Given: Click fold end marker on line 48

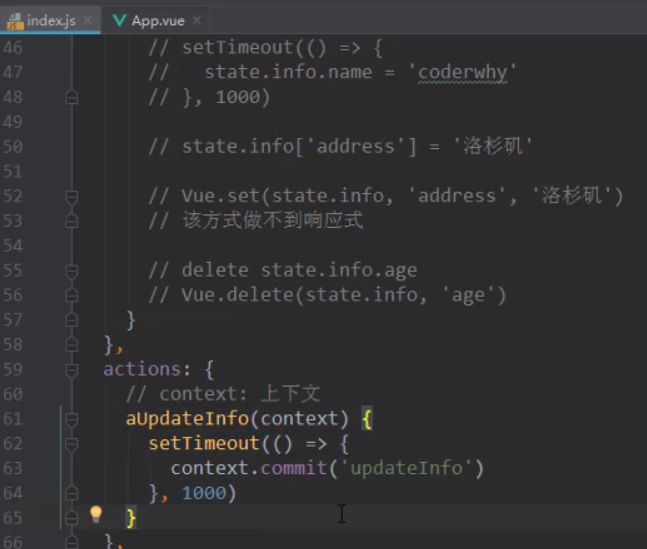Looking at the screenshot, I should [71, 97].
